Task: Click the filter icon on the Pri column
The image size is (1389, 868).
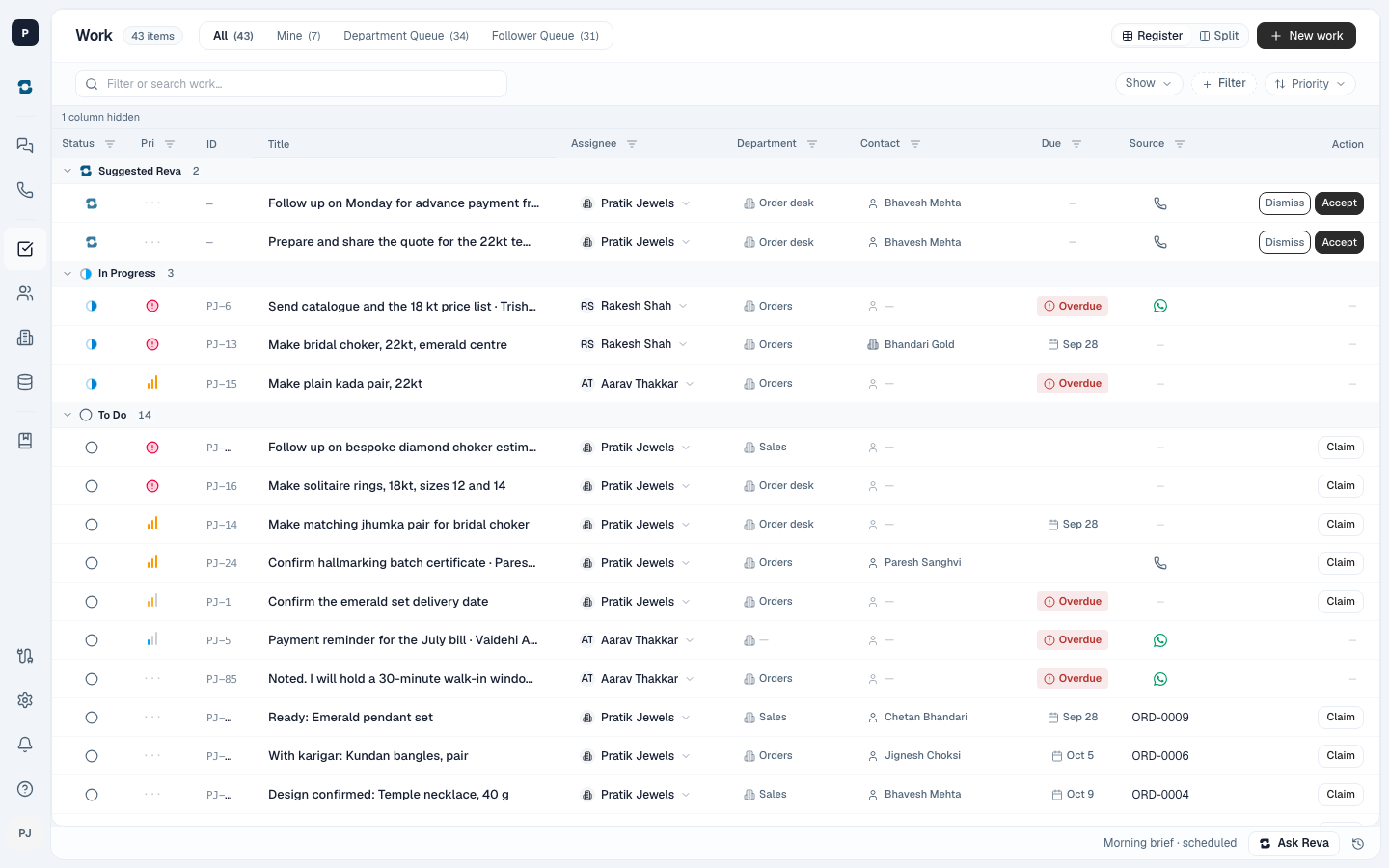Action: (170, 144)
